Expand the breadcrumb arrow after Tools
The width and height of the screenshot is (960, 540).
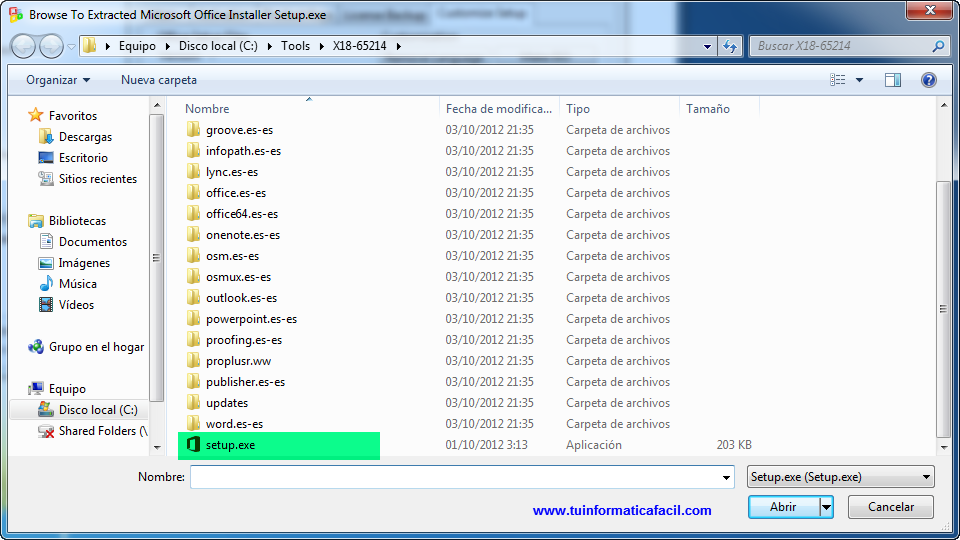321,46
